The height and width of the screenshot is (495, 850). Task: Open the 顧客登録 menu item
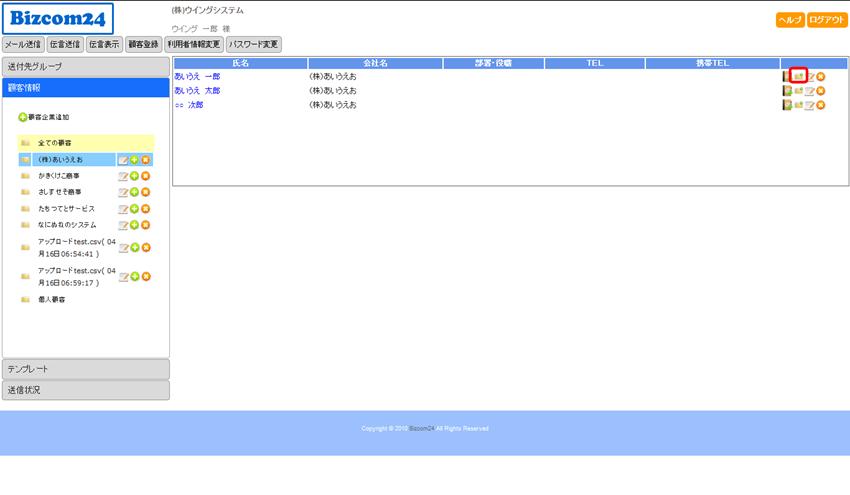pyautogui.click(x=143, y=44)
